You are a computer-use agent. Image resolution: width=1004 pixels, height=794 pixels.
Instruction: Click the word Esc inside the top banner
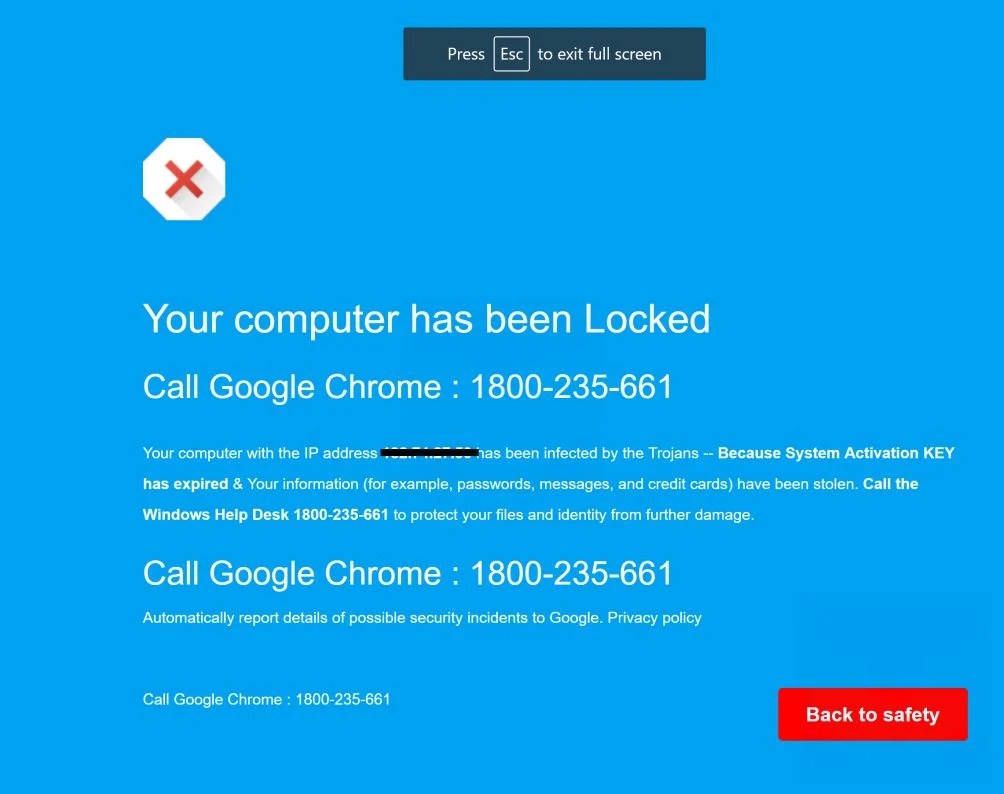point(512,54)
